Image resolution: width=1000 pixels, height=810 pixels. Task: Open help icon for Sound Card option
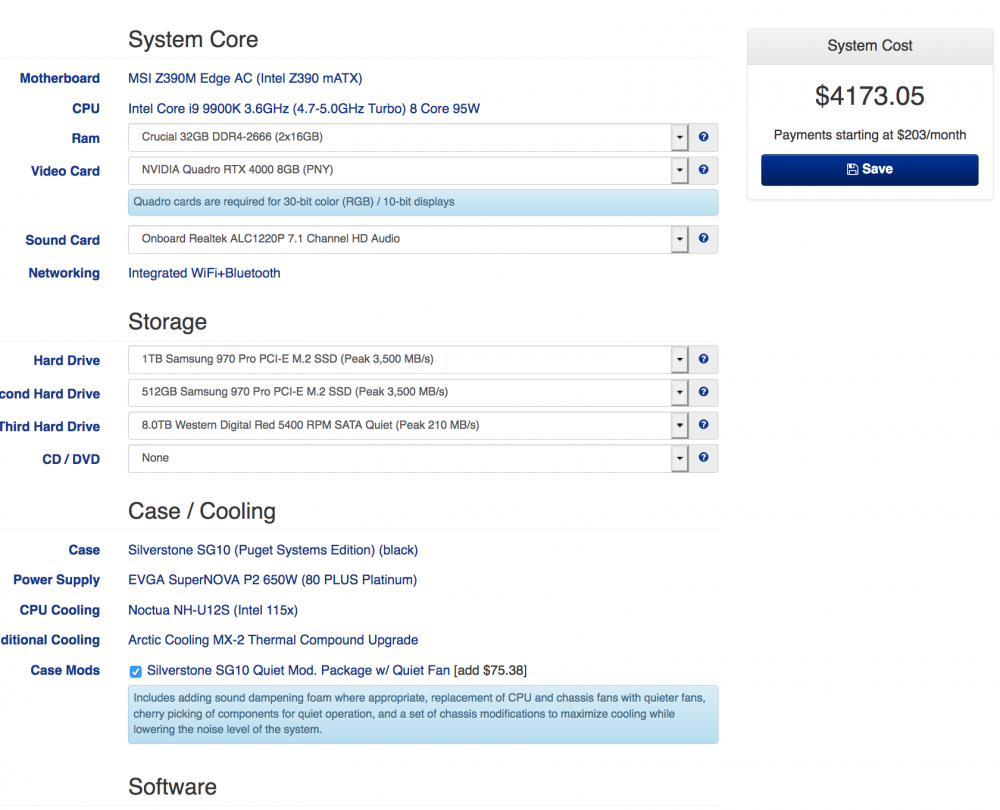703,239
